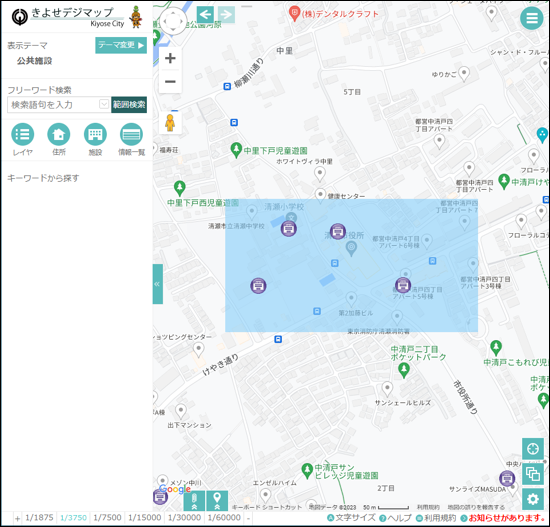Click the 中清戸二丁目ポケットパーク marker
Image resolution: width=550 pixels, height=527 pixels.
(x=404, y=371)
